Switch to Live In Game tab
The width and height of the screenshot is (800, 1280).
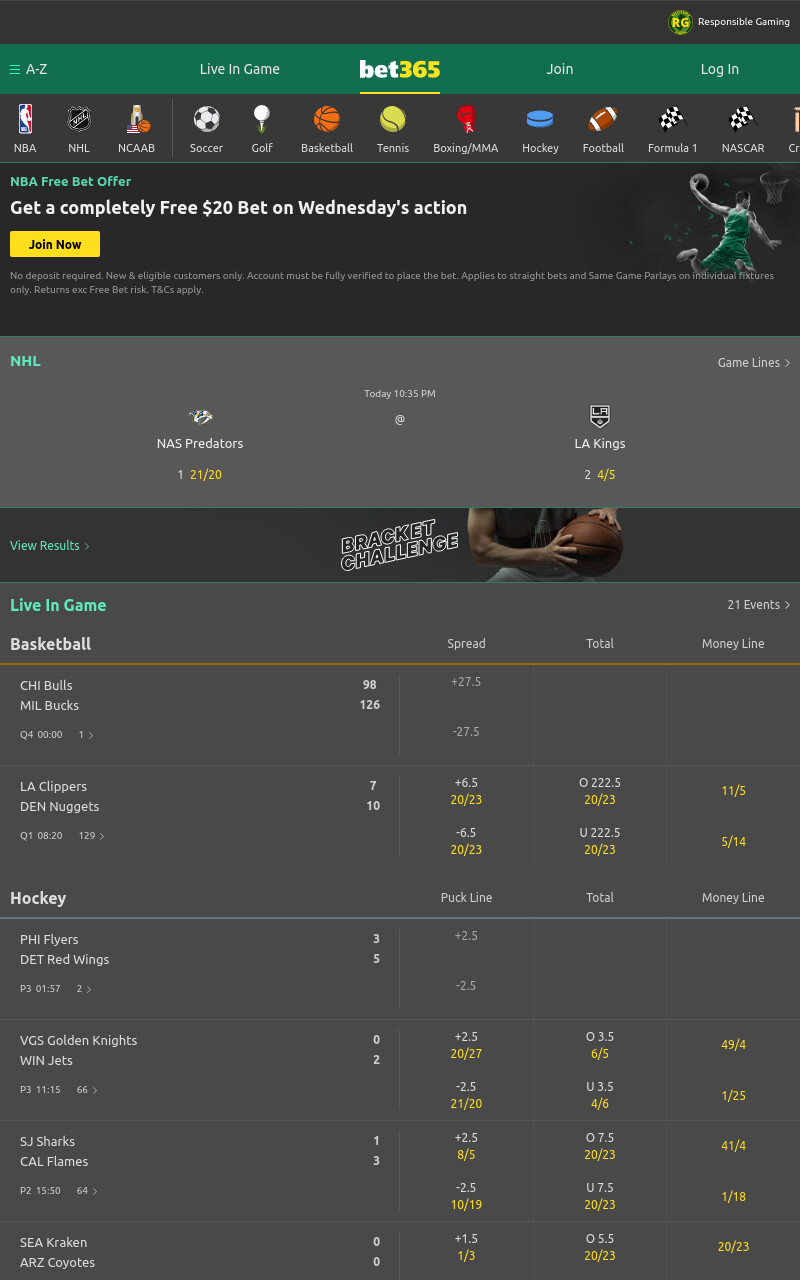coord(240,69)
